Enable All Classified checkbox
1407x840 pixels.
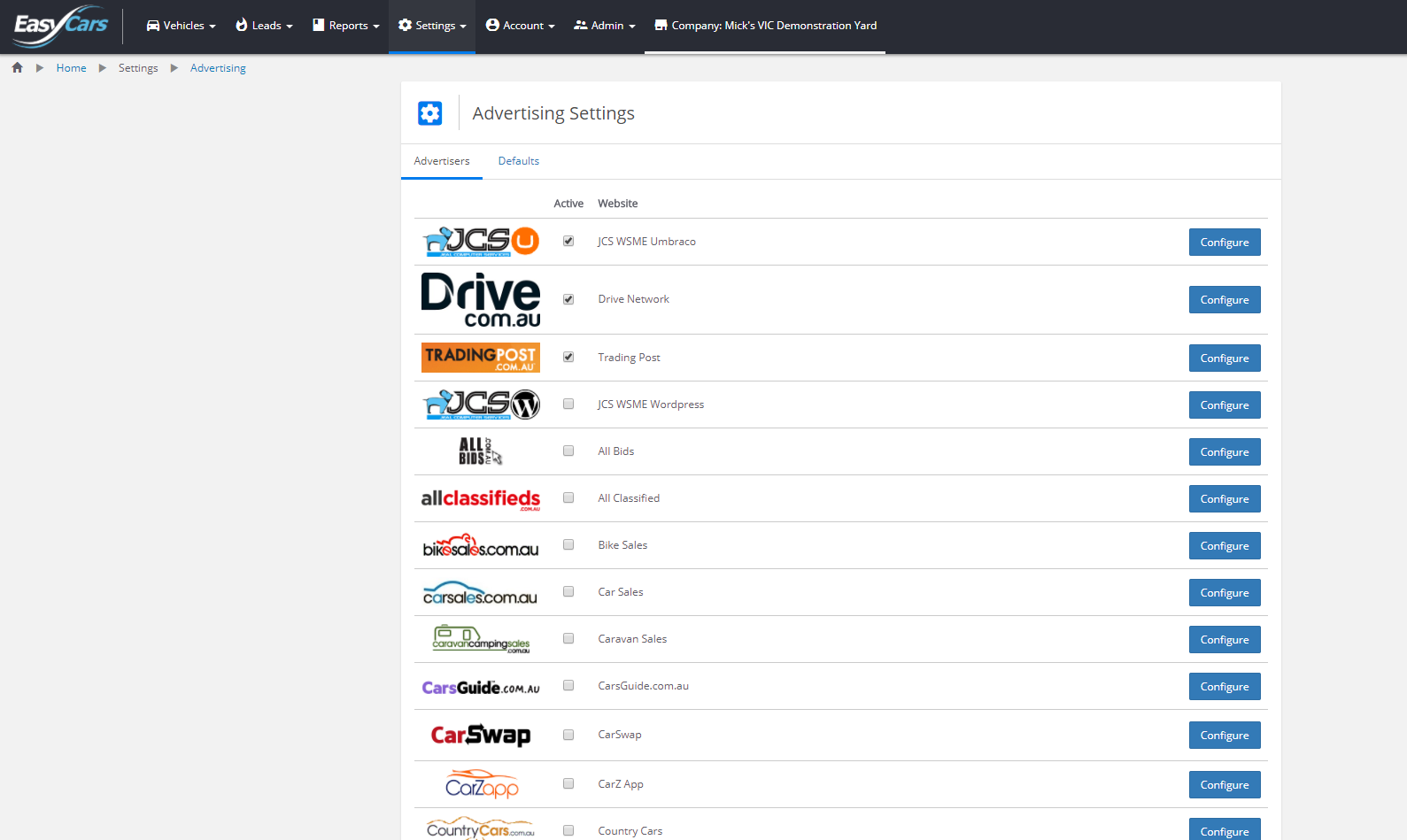(568, 497)
